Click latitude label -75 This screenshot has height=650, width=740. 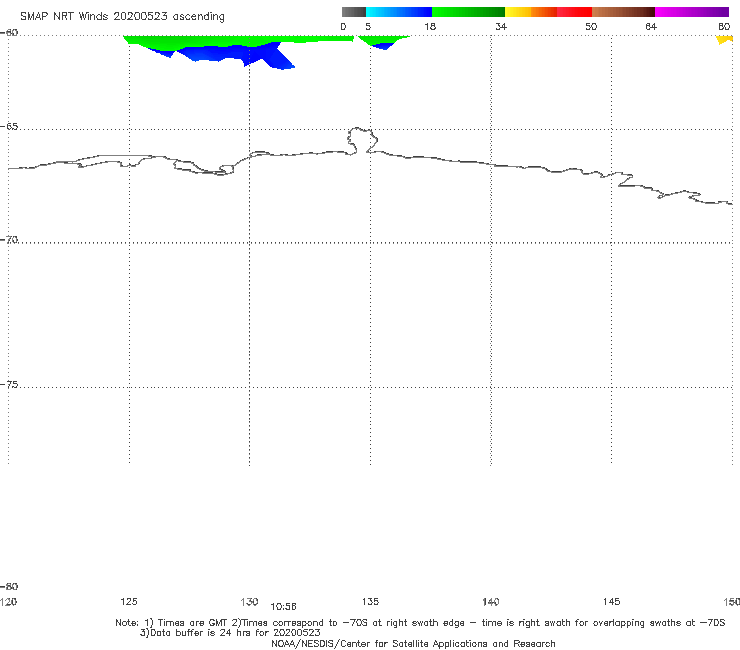tap(9, 385)
